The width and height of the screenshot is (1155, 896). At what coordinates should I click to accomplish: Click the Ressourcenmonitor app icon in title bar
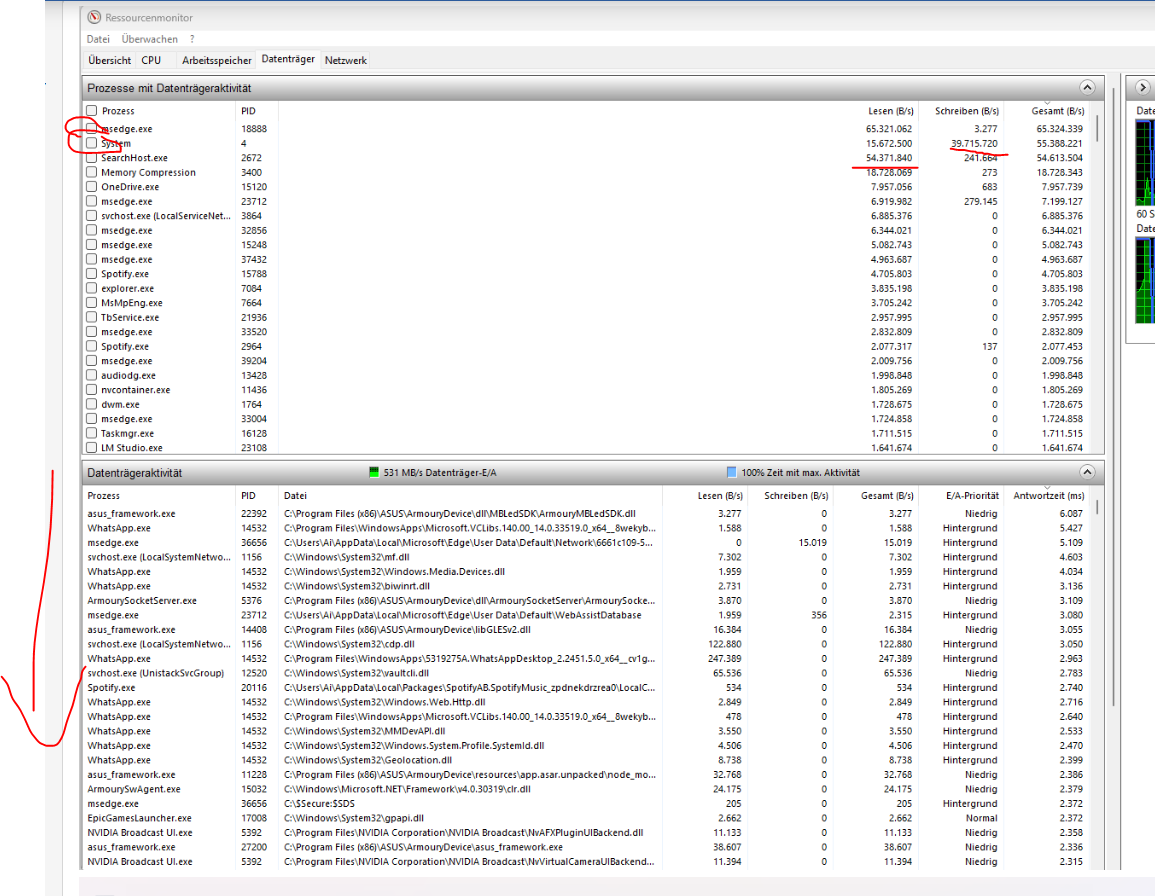tap(94, 17)
